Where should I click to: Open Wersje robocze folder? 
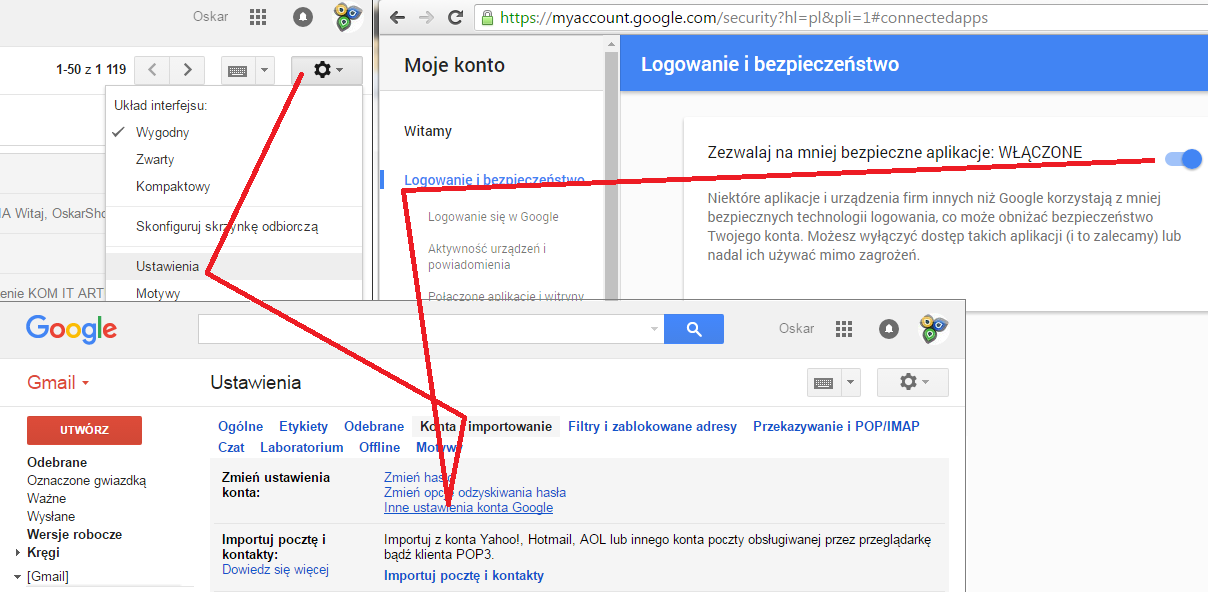click(74, 534)
